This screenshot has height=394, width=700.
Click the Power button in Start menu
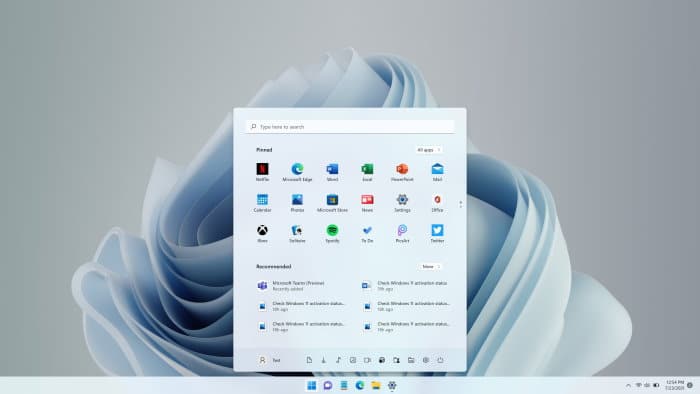click(440, 360)
